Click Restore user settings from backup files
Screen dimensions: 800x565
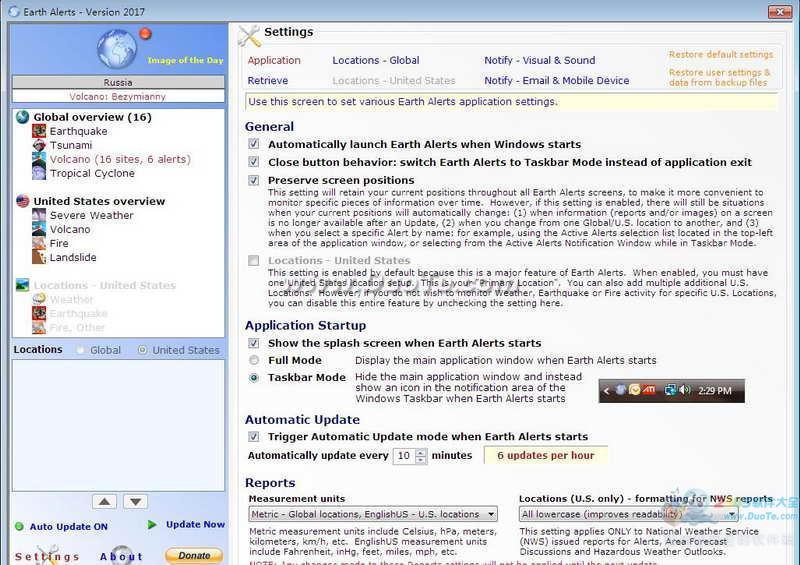[x=719, y=78]
